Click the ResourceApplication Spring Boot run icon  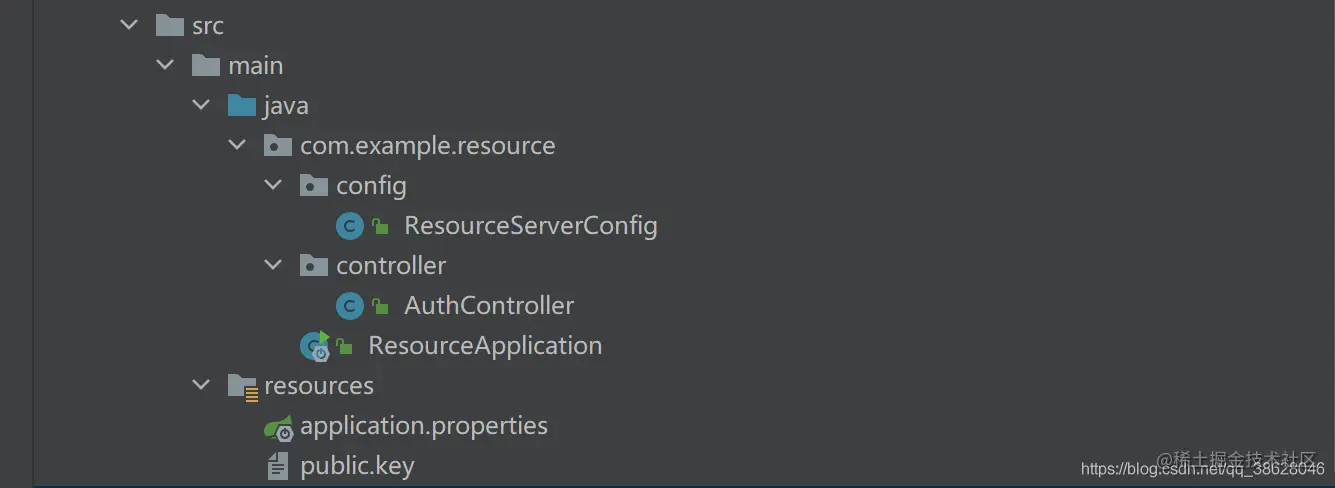pyautogui.click(x=315, y=346)
